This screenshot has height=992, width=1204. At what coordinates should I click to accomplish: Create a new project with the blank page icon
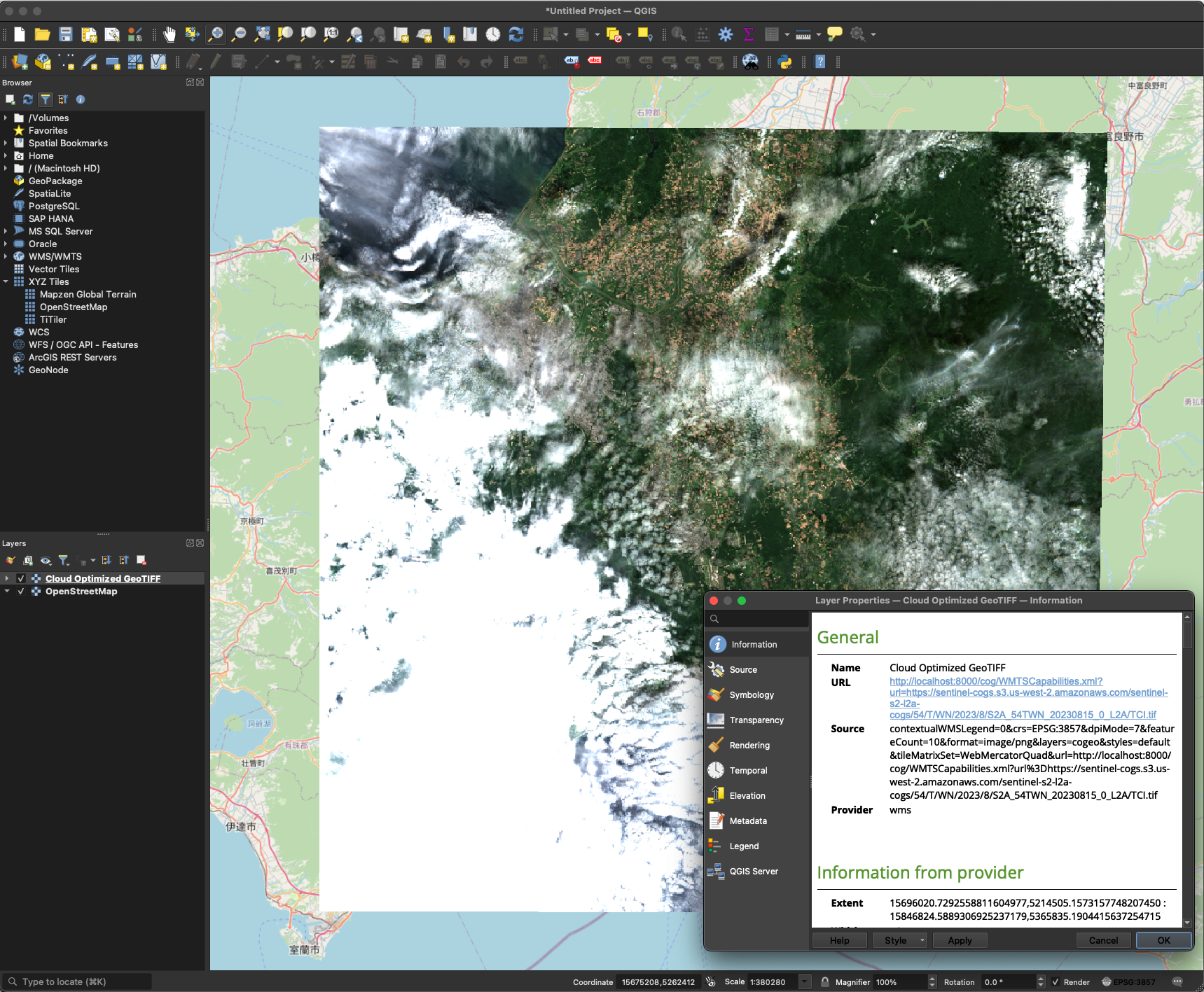(x=20, y=34)
